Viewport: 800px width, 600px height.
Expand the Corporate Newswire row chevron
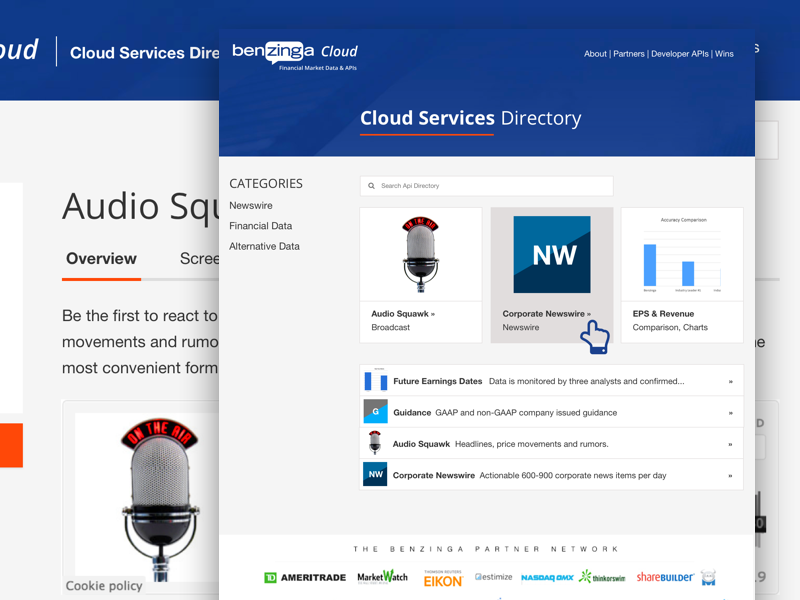point(731,475)
